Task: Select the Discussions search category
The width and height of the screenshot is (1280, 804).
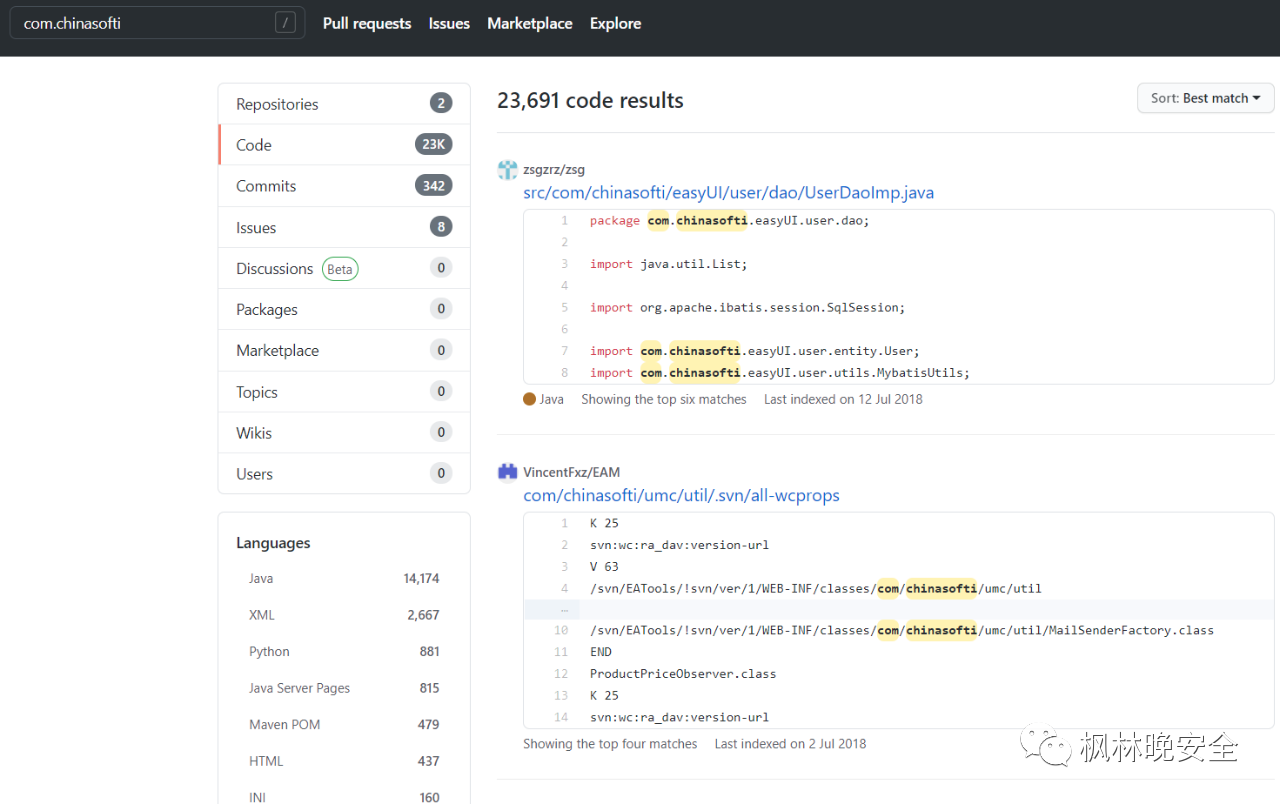Action: click(344, 268)
